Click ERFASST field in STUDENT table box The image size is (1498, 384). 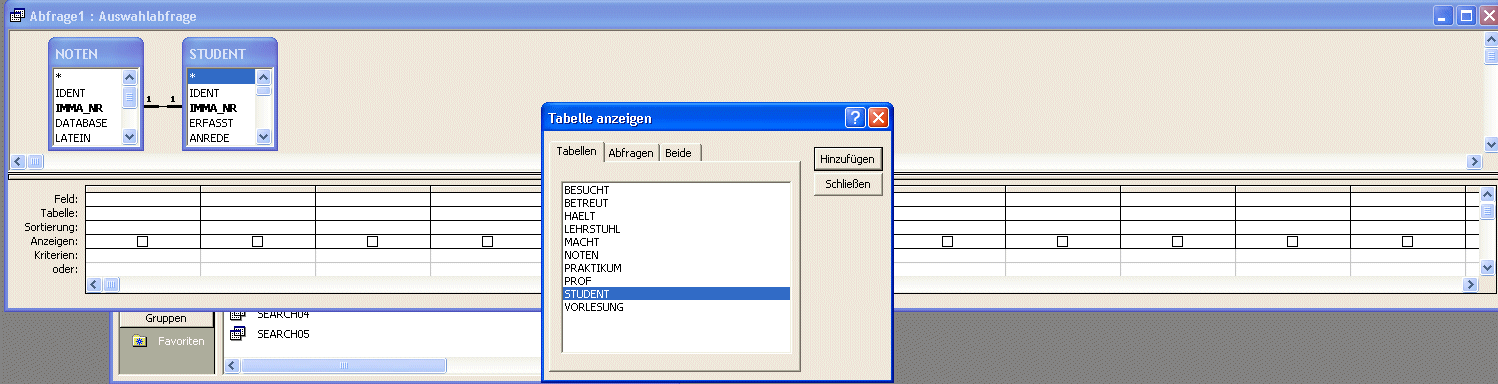[x=221, y=123]
